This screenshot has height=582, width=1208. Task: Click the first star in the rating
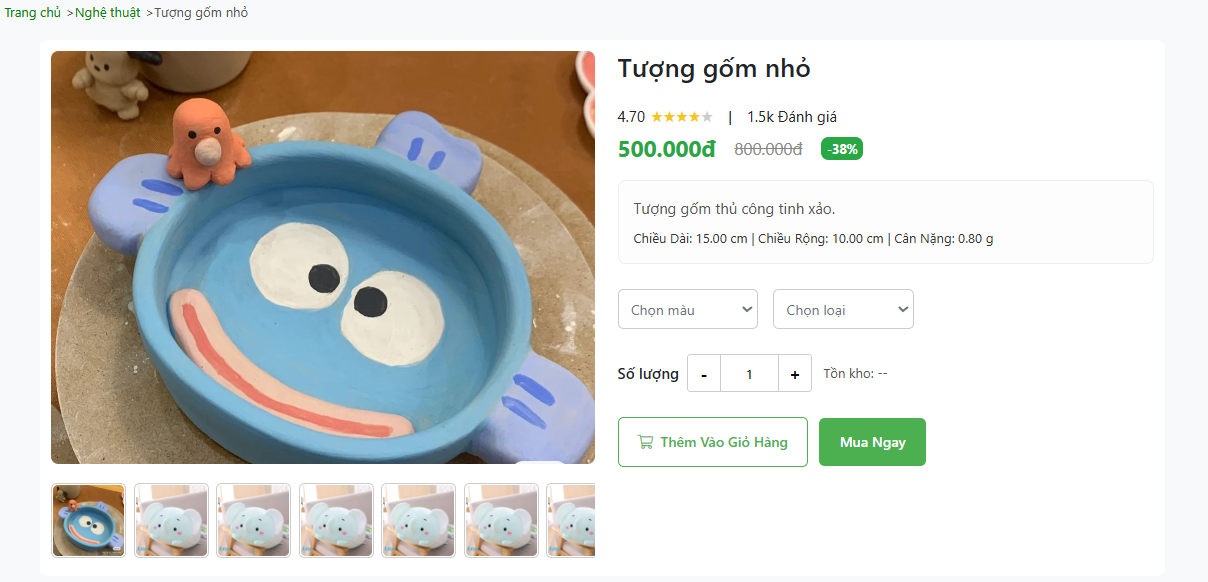click(655, 116)
